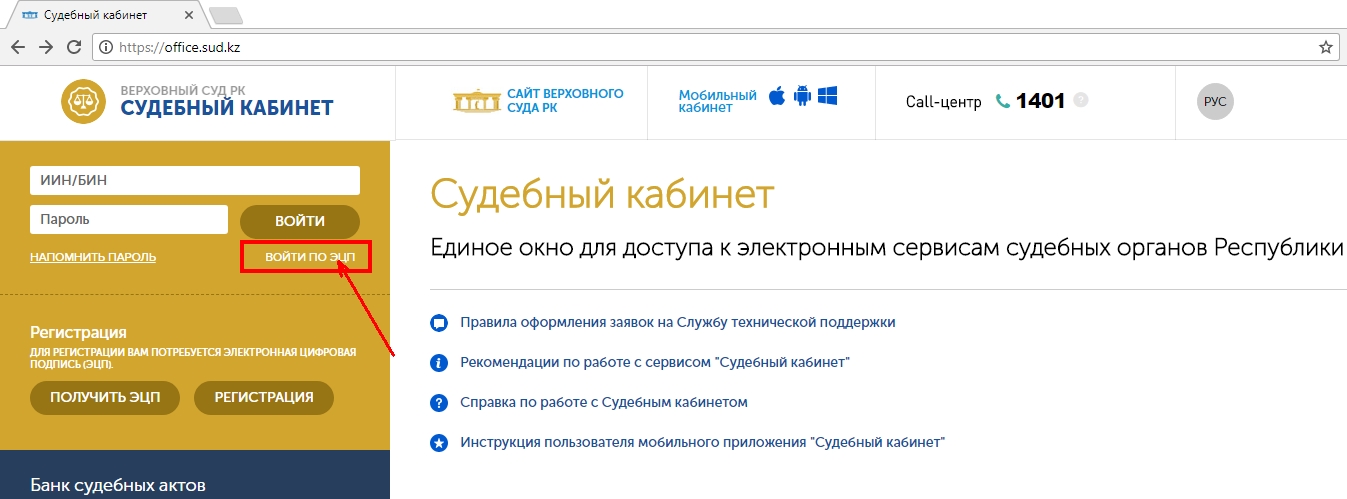Click ВОЙТИ ПО ЭЦП button
Screen dimensions: 1347x499
click(x=309, y=257)
